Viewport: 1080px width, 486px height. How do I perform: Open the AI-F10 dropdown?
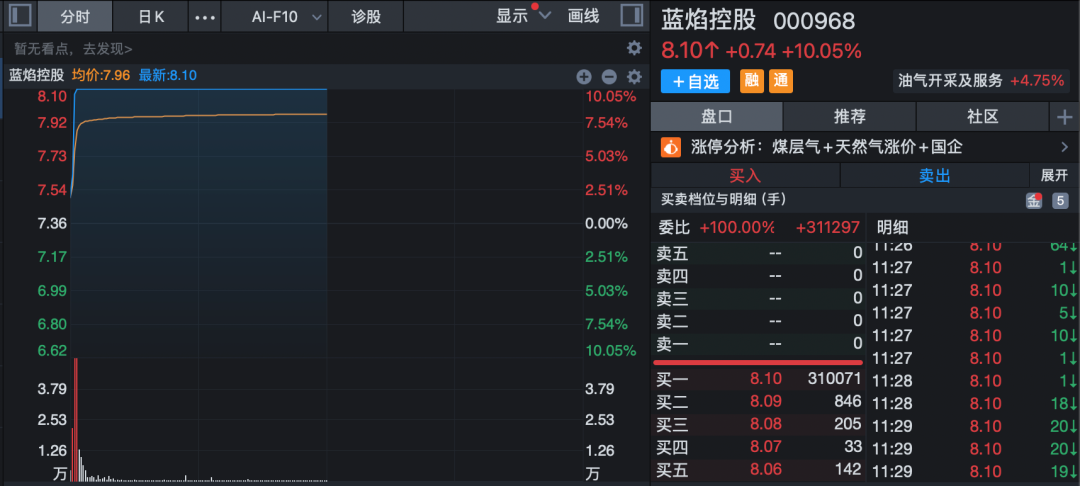pyautogui.click(x=286, y=17)
